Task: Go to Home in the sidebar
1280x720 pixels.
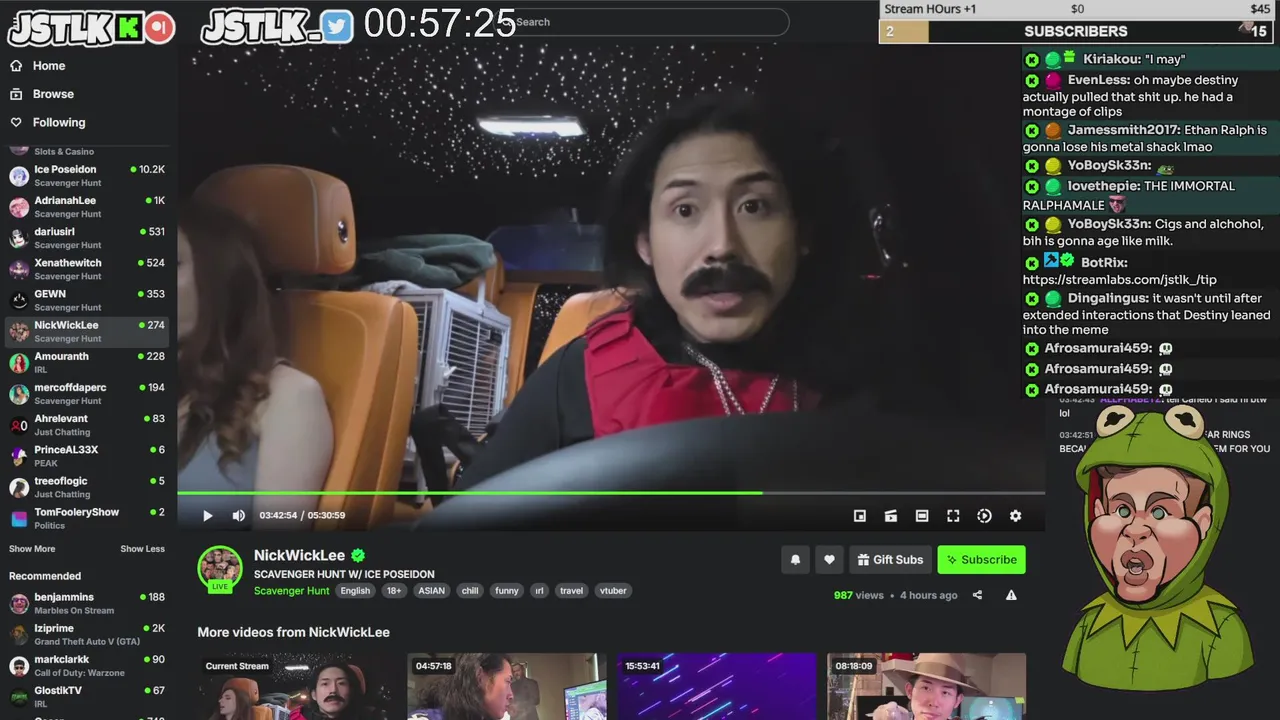Action: click(49, 66)
